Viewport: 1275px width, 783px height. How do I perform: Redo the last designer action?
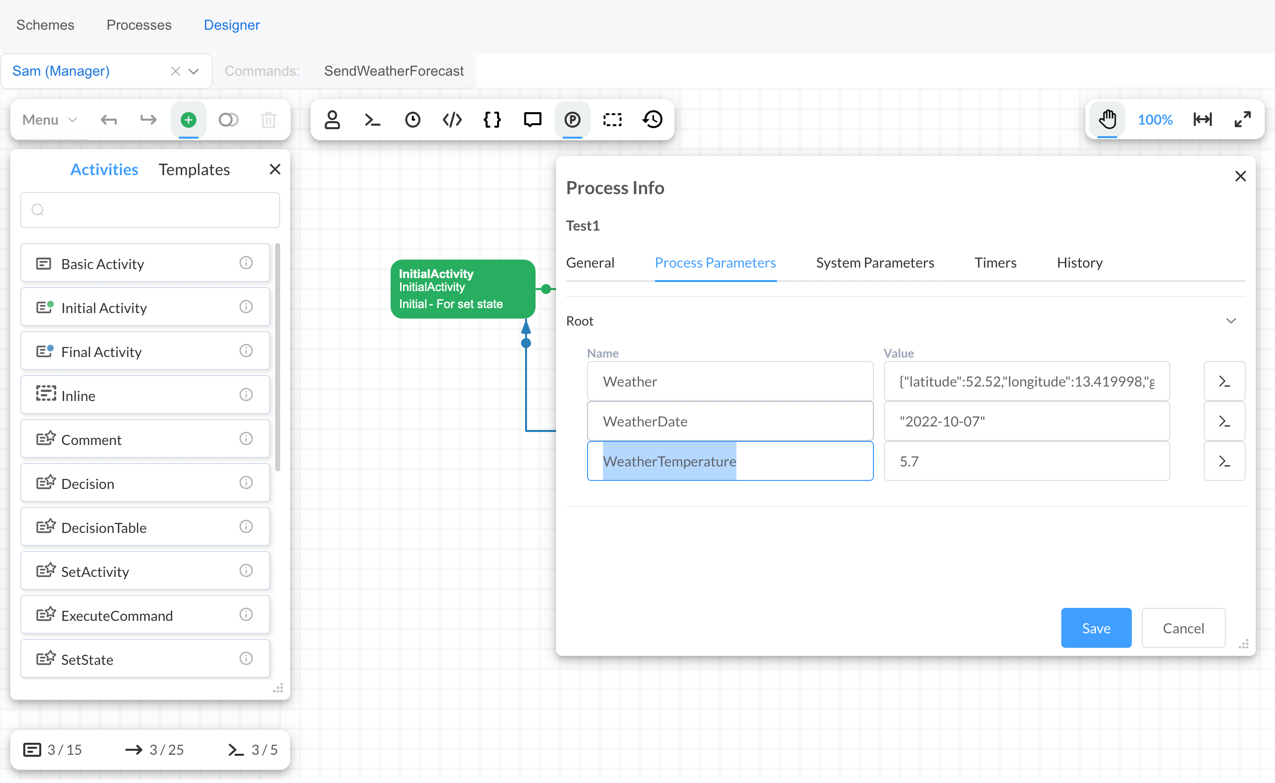[148, 120]
